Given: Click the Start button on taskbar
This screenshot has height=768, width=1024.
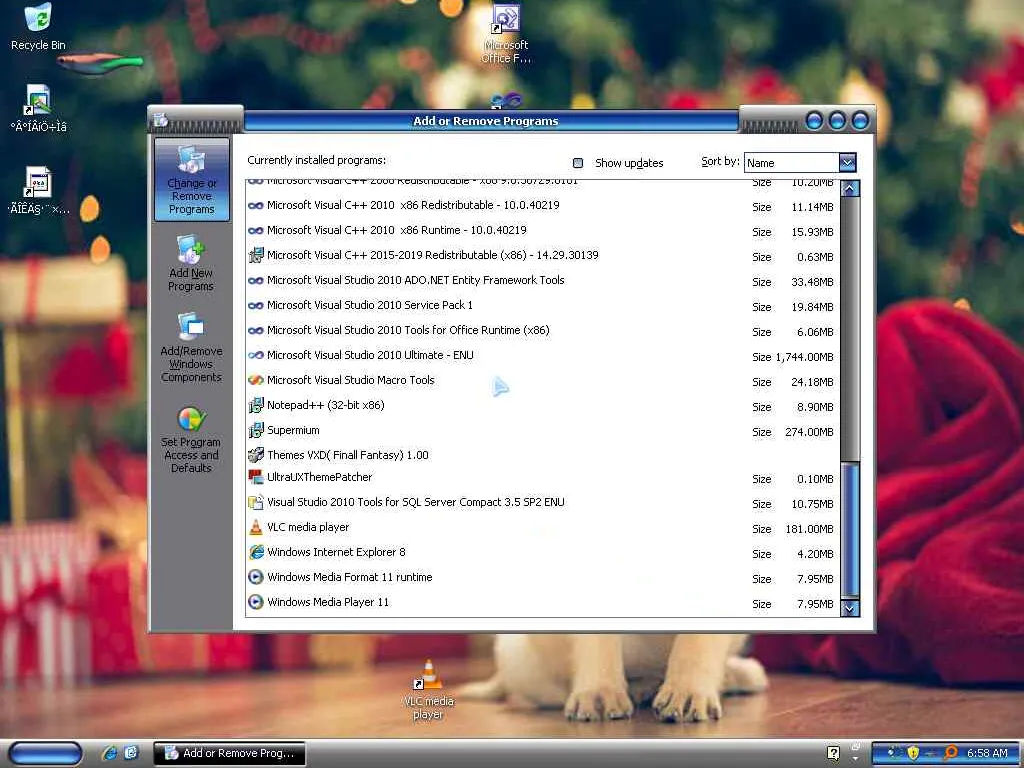Looking at the screenshot, I should pos(46,754).
